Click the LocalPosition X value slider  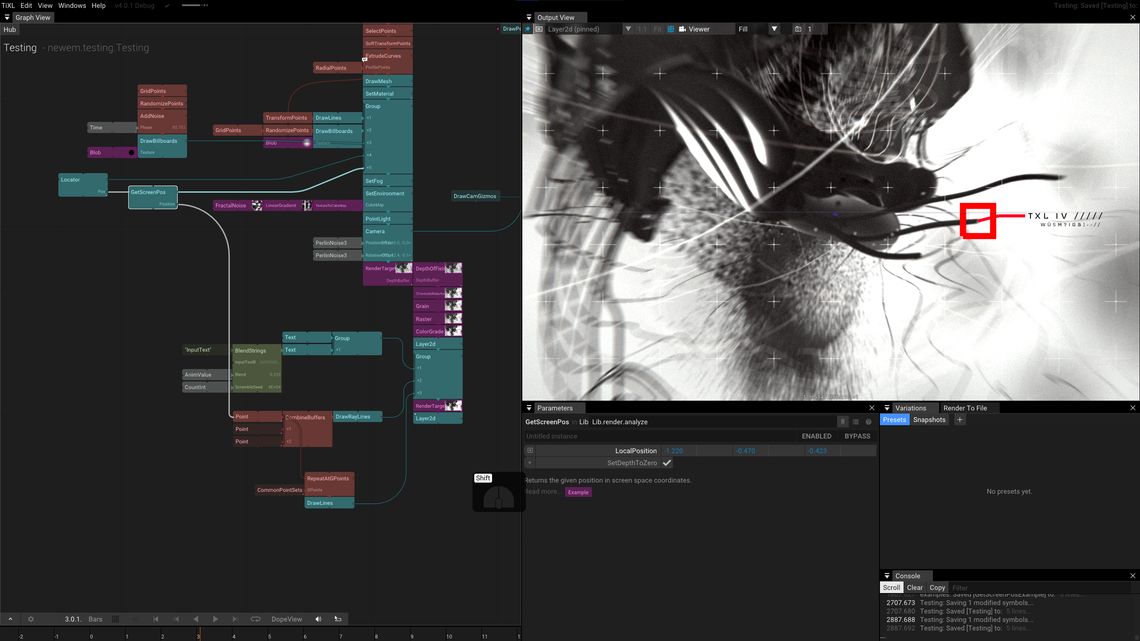pyautogui.click(x=697, y=451)
